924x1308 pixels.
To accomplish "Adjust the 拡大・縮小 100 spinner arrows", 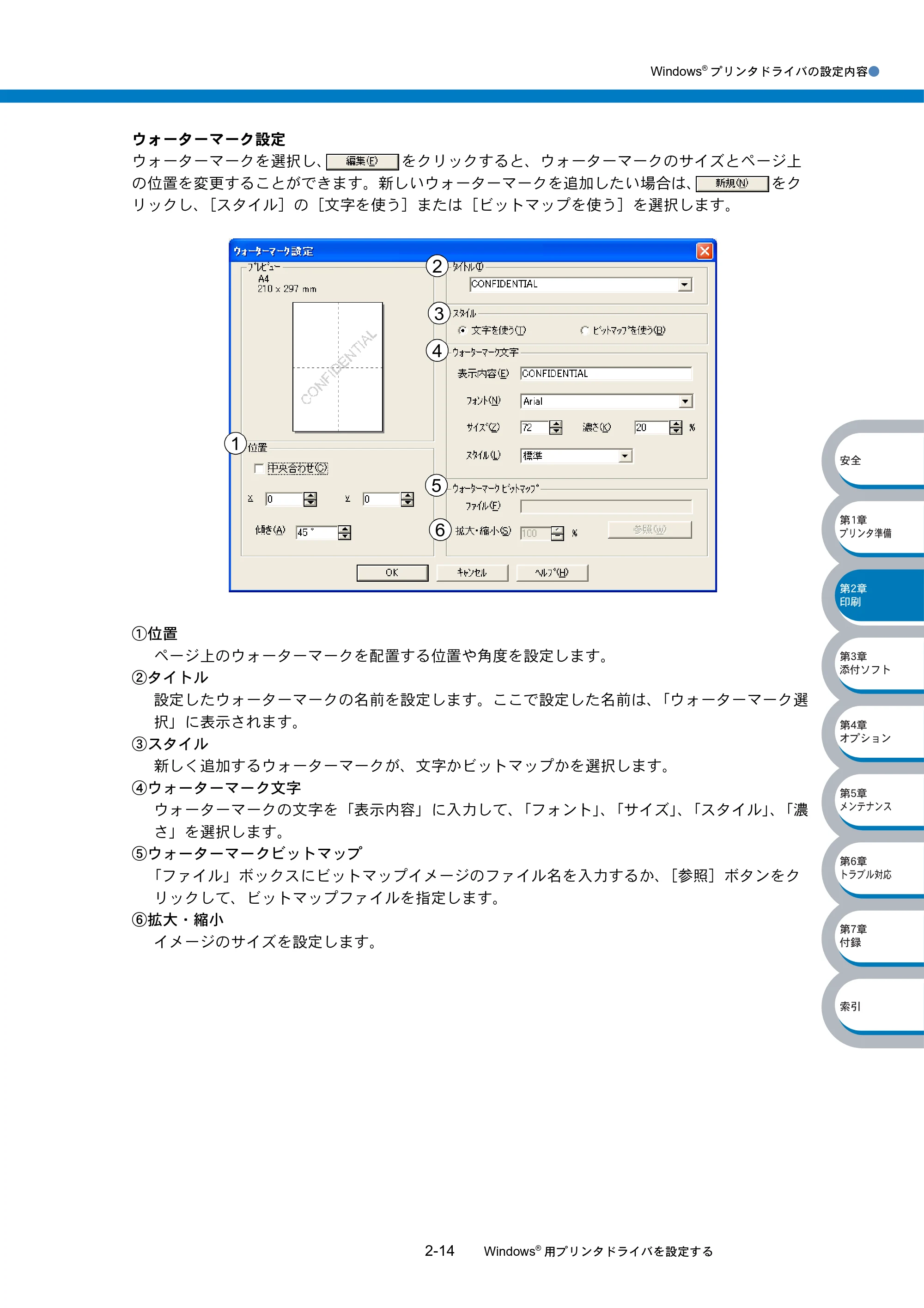I will [x=558, y=533].
